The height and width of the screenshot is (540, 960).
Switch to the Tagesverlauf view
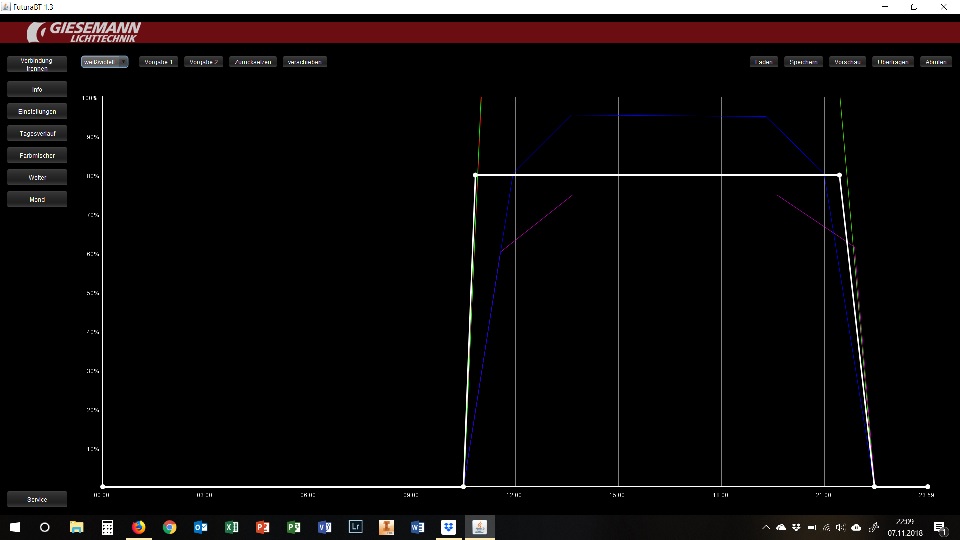click(37, 133)
